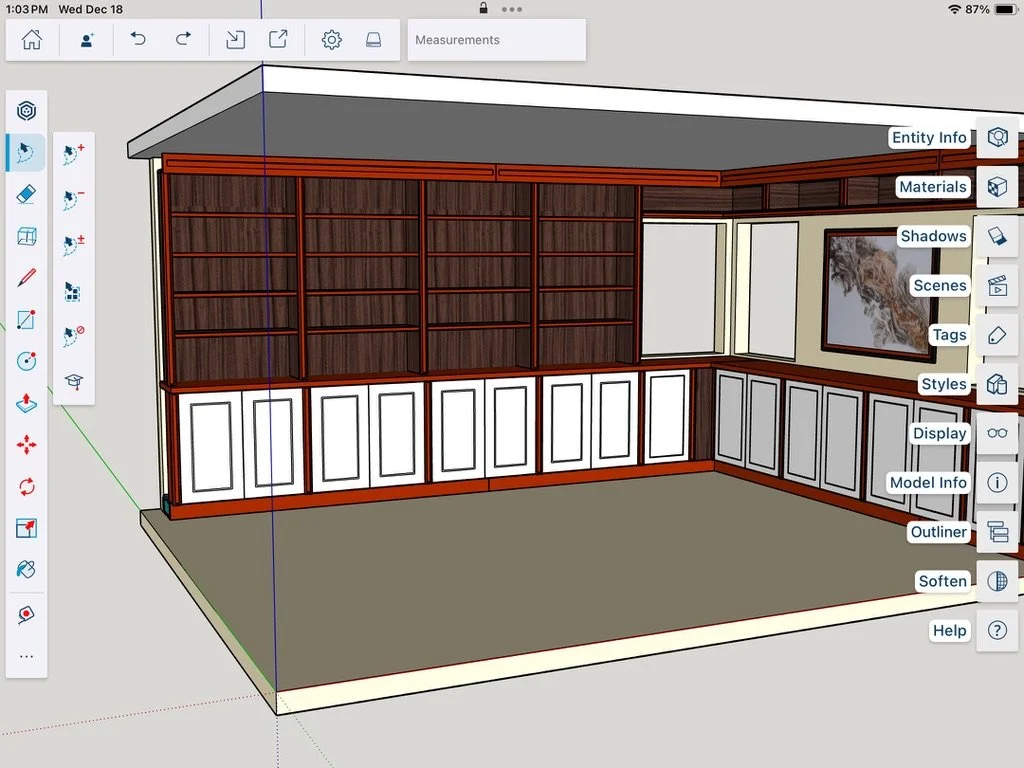Select the Circle/Arc tool
Viewport: 1024px width, 768px height.
click(26, 361)
